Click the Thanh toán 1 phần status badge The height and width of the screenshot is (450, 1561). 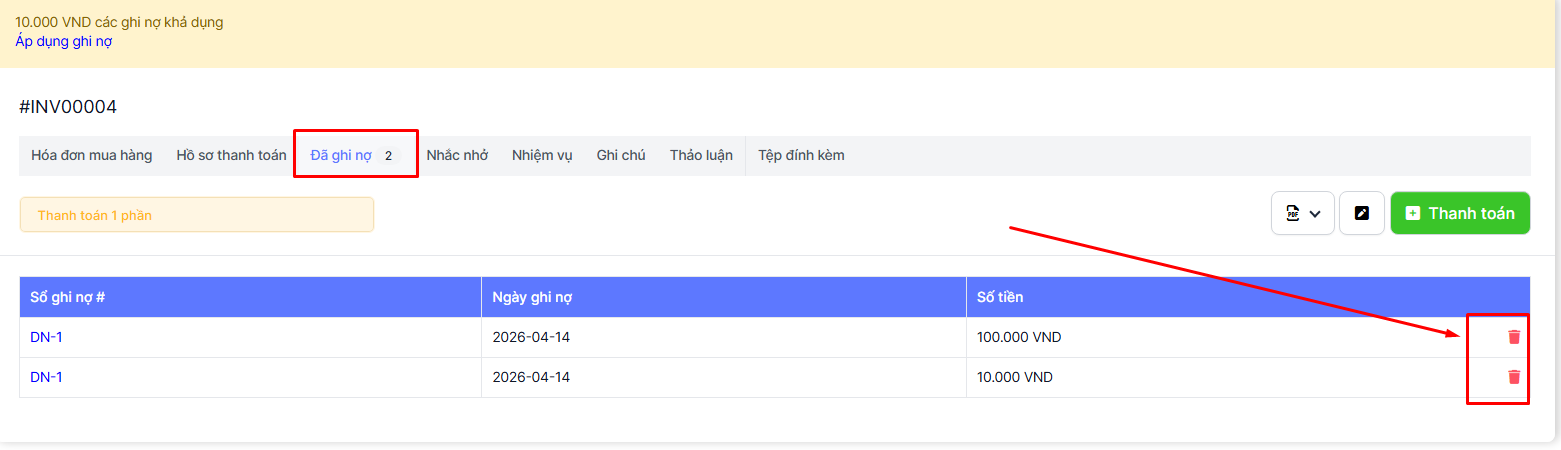pos(196,215)
